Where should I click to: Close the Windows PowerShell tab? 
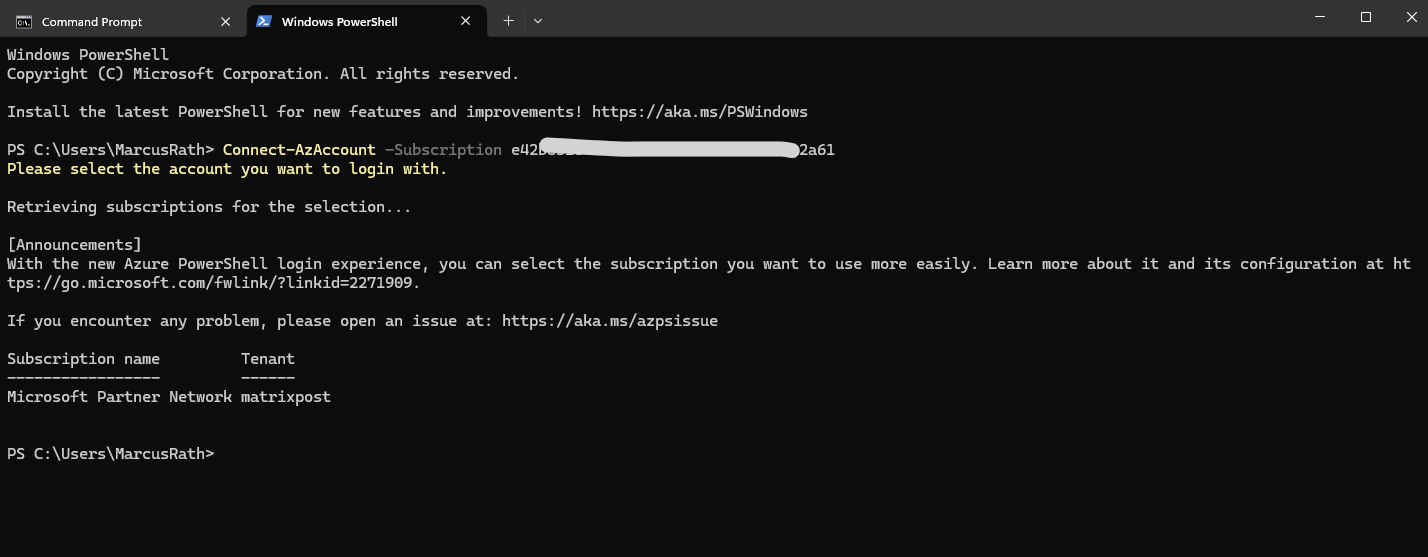(x=466, y=21)
